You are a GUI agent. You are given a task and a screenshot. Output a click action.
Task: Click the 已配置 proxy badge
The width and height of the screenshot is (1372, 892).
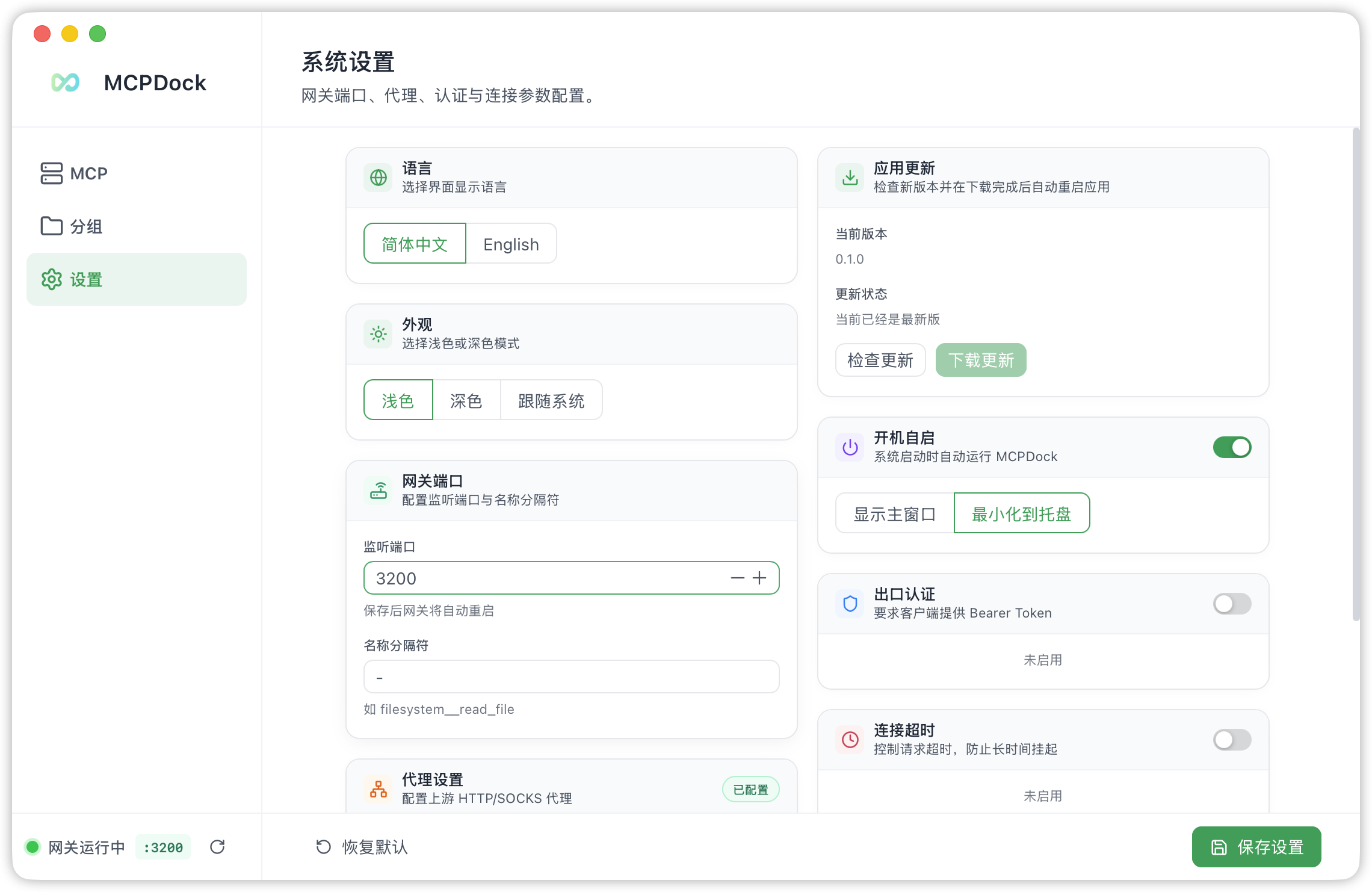pyautogui.click(x=751, y=789)
